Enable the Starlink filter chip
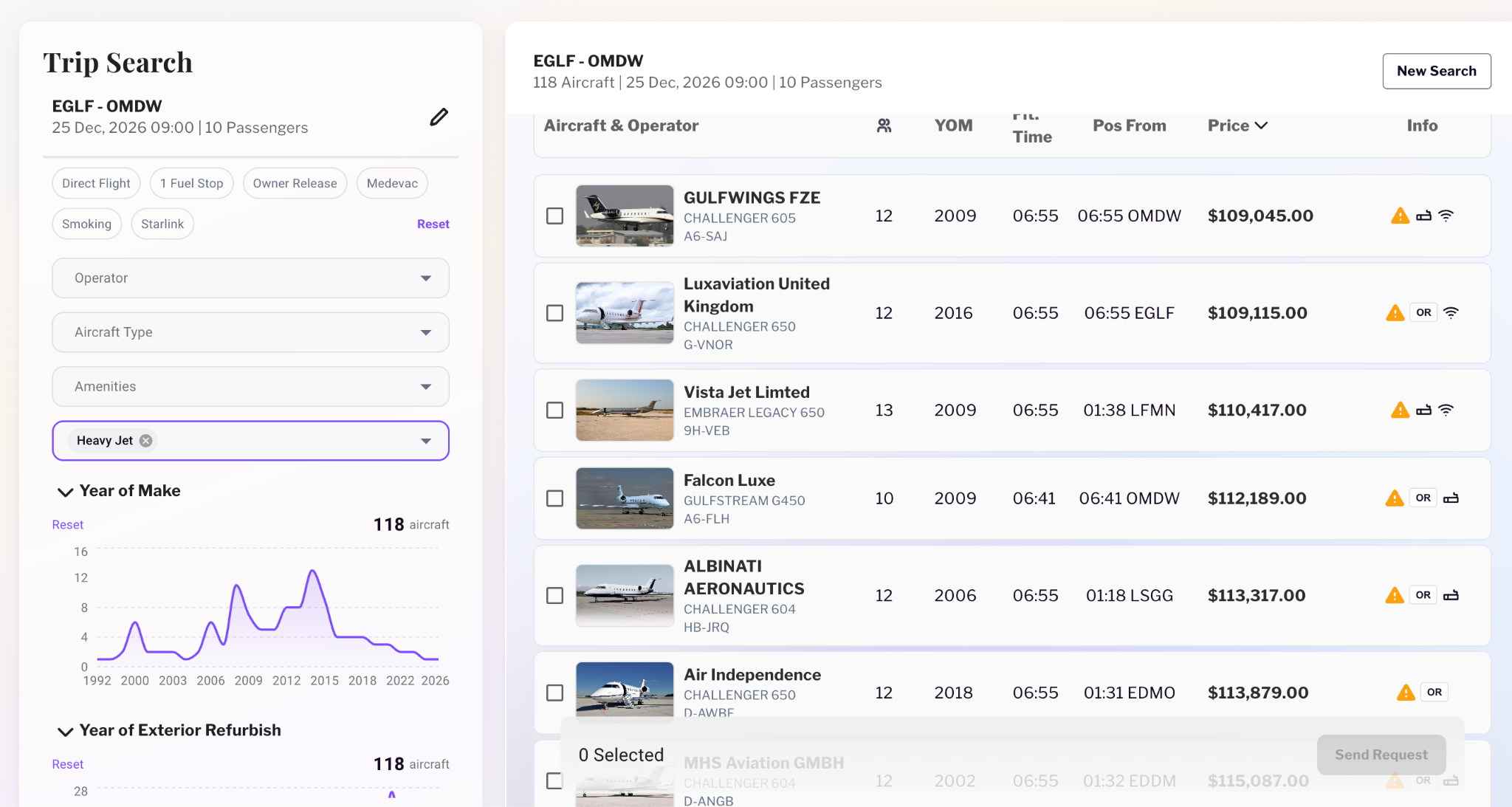This screenshot has width=1512, height=807. click(x=162, y=224)
